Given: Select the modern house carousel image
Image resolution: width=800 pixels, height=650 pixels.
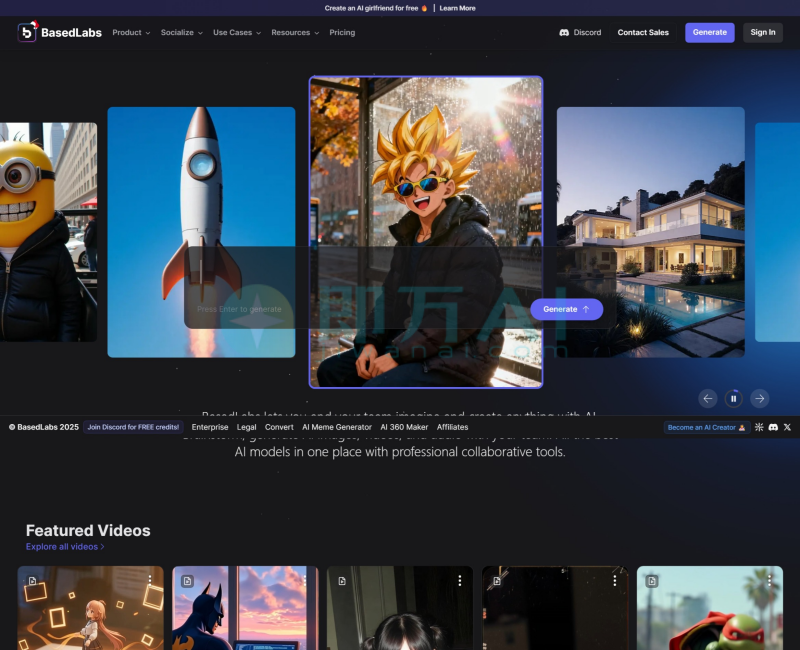Looking at the screenshot, I should pyautogui.click(x=650, y=230).
